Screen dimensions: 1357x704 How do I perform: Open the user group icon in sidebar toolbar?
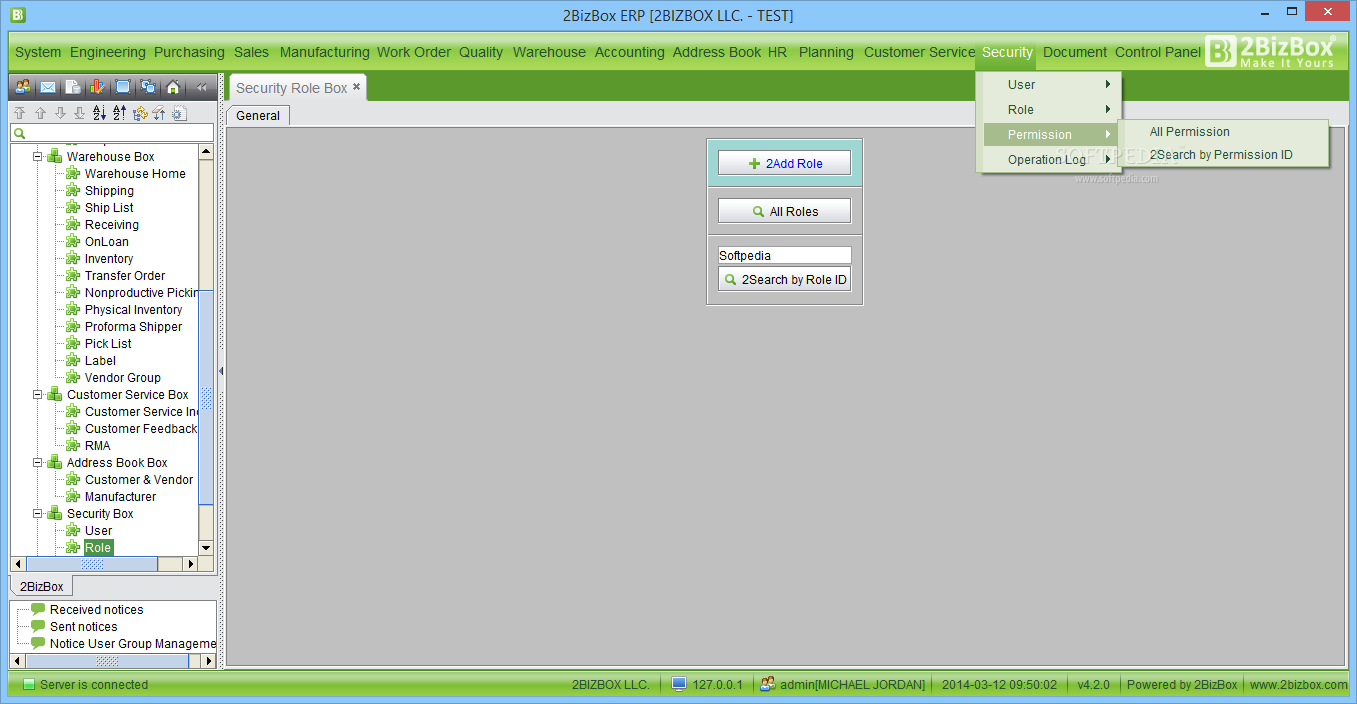pos(22,87)
